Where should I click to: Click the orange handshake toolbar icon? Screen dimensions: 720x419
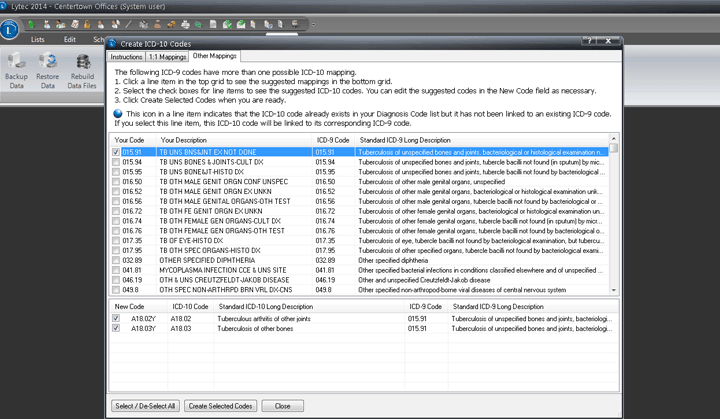tap(171, 24)
